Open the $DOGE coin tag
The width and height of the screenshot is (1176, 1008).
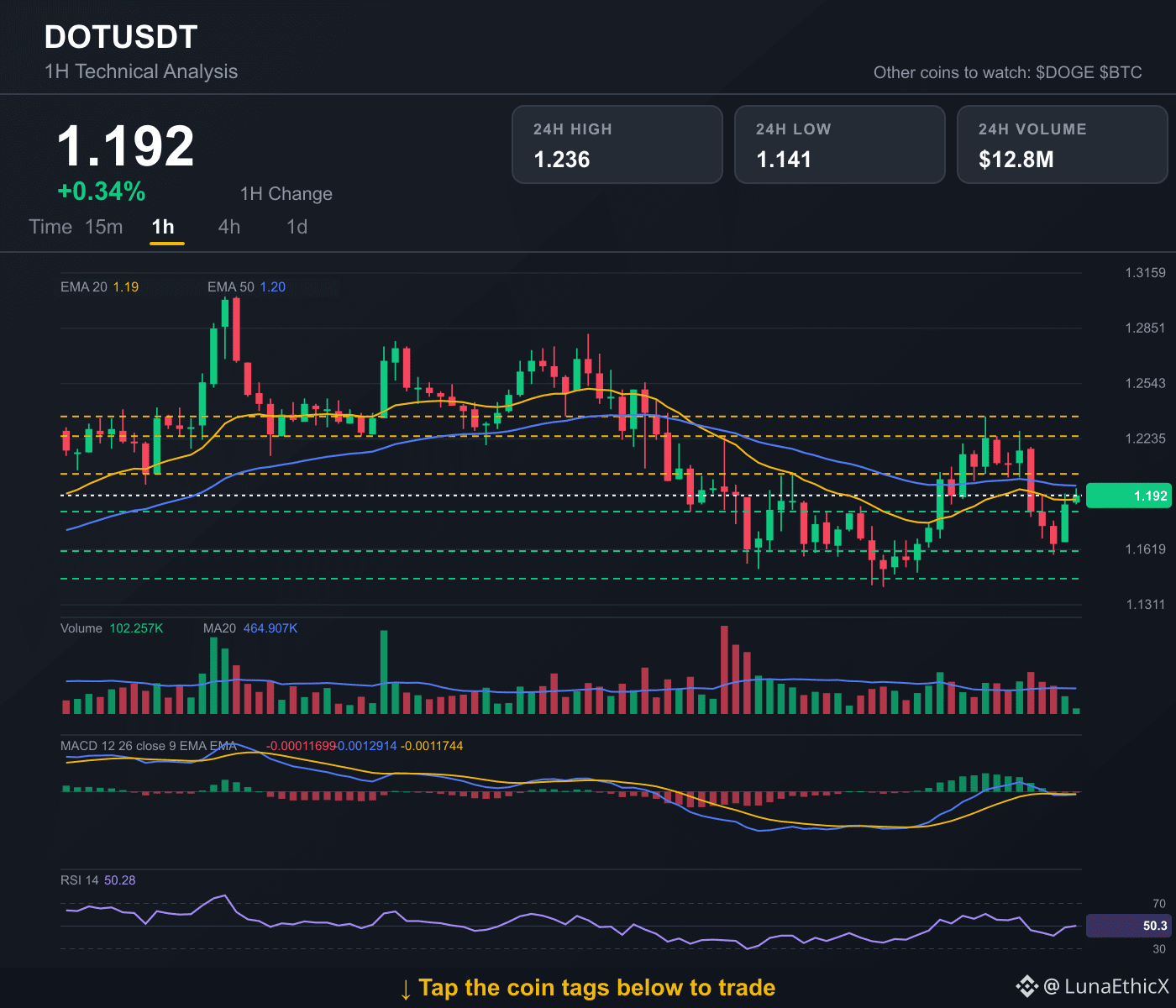point(1065,72)
